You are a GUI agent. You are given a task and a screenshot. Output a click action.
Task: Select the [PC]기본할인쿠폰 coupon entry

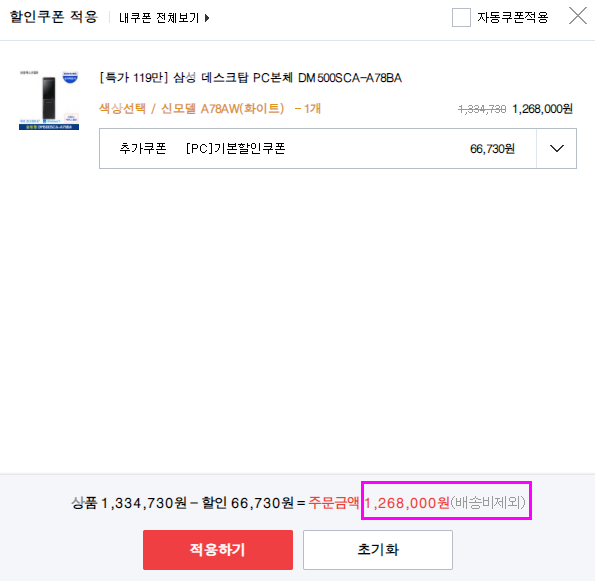pos(235,148)
